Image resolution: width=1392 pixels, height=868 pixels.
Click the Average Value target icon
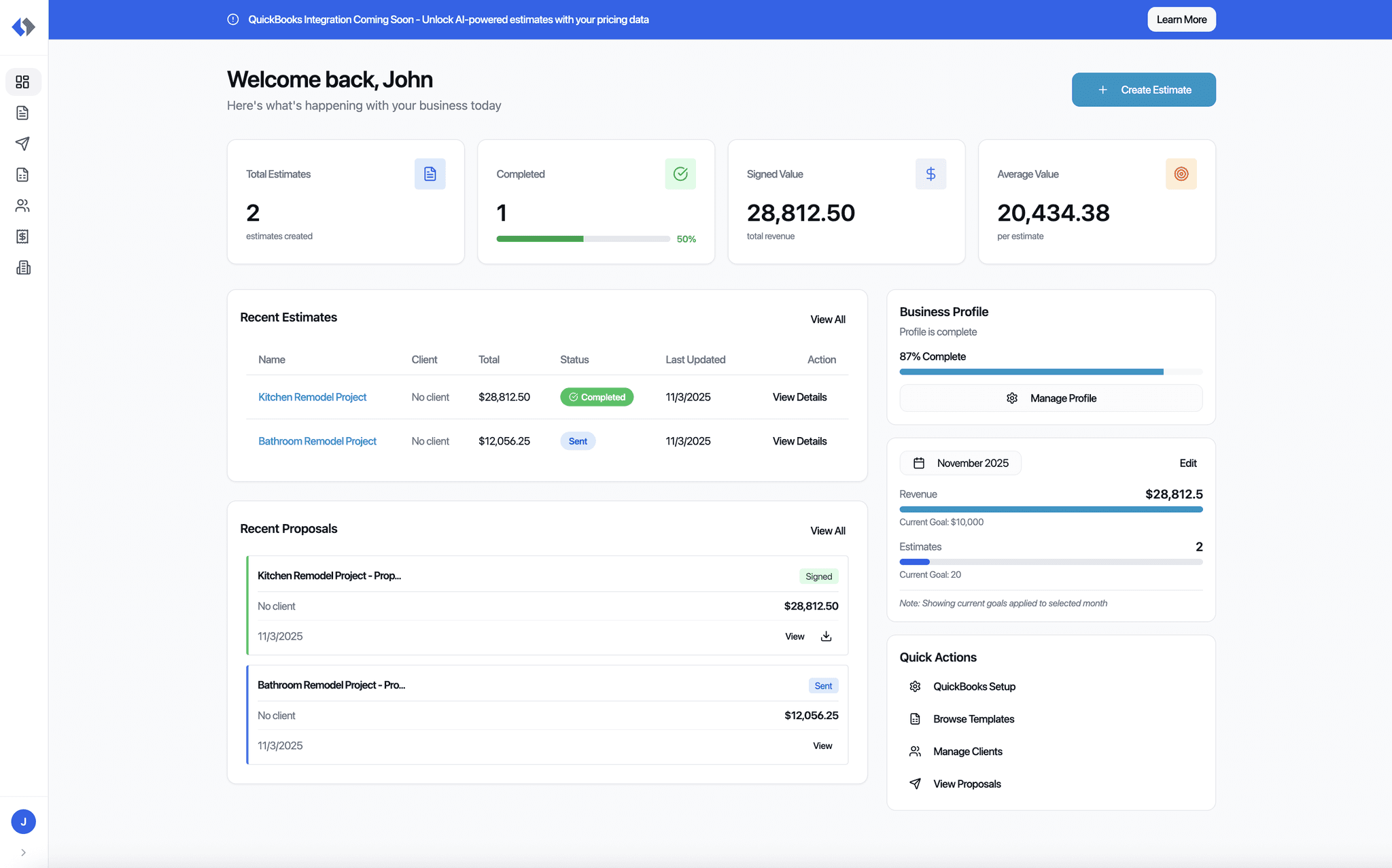(x=1181, y=174)
